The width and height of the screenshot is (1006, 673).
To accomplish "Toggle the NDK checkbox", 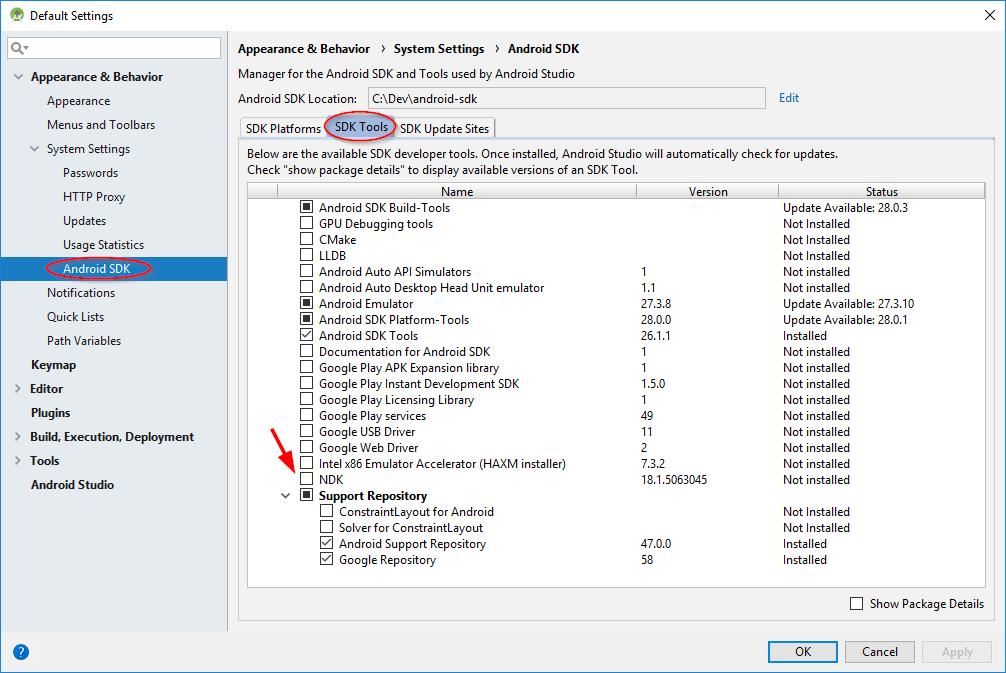I will tap(306, 479).
